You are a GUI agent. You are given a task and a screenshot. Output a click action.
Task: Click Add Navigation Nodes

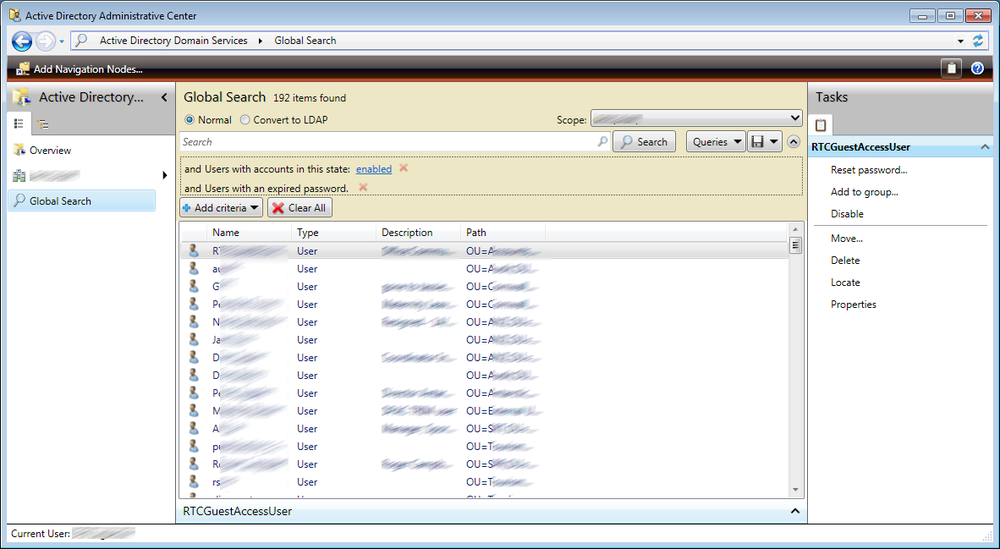click(x=79, y=69)
